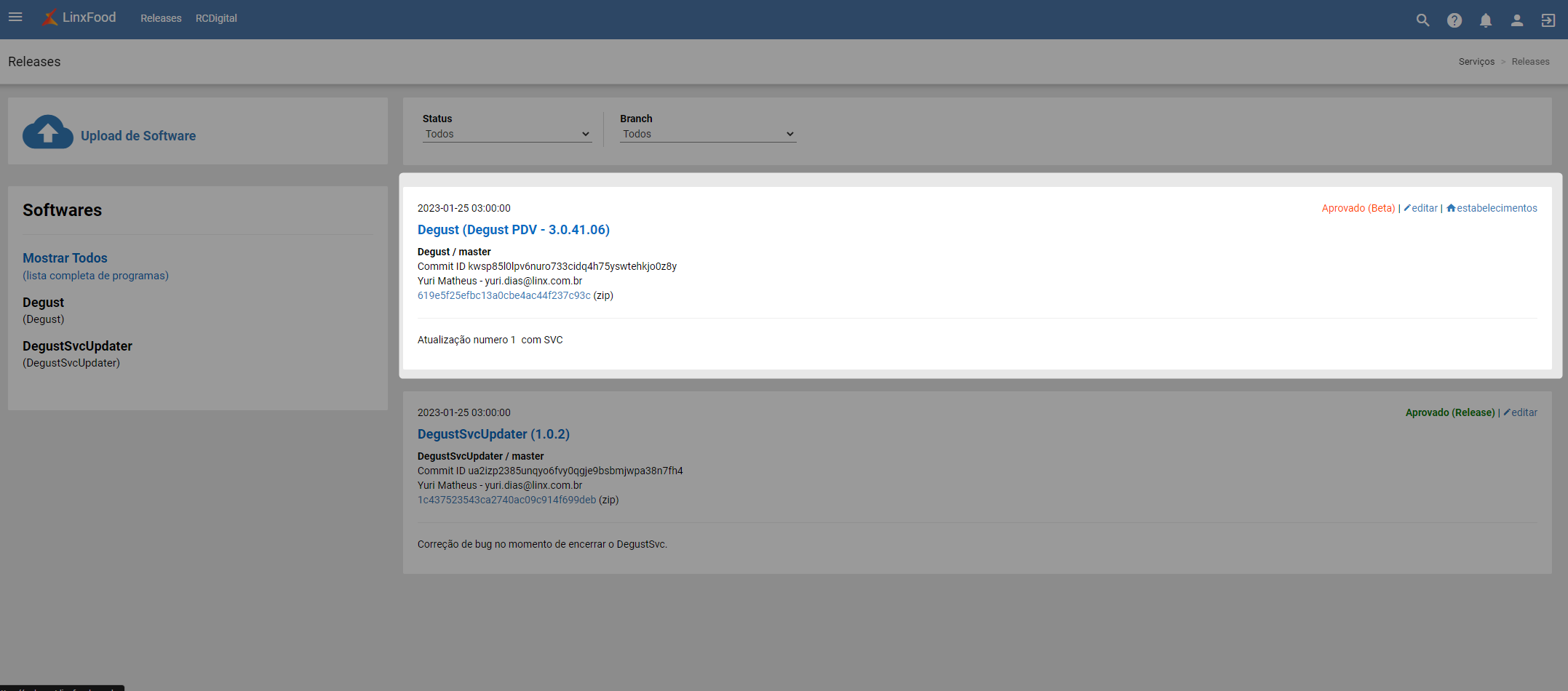The width and height of the screenshot is (1568, 691).
Task: Click the 'DegustSvcUpdater / master' branch label
Action: pos(481,456)
